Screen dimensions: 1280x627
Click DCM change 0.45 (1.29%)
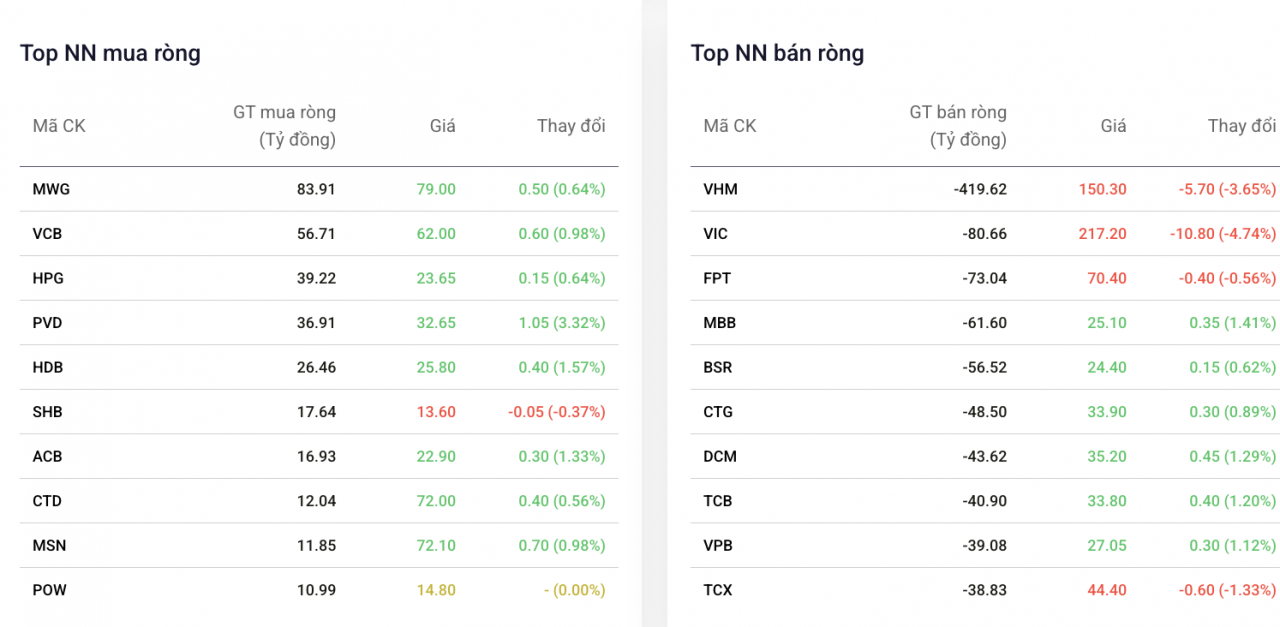point(1233,456)
